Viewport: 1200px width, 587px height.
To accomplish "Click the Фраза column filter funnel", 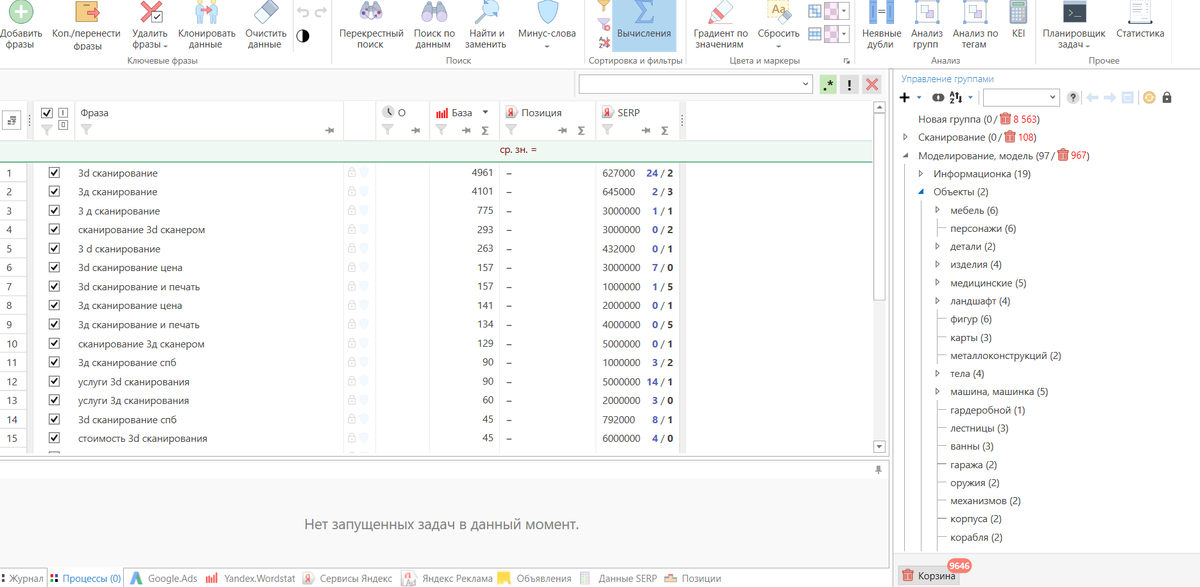I will pyautogui.click(x=85, y=130).
